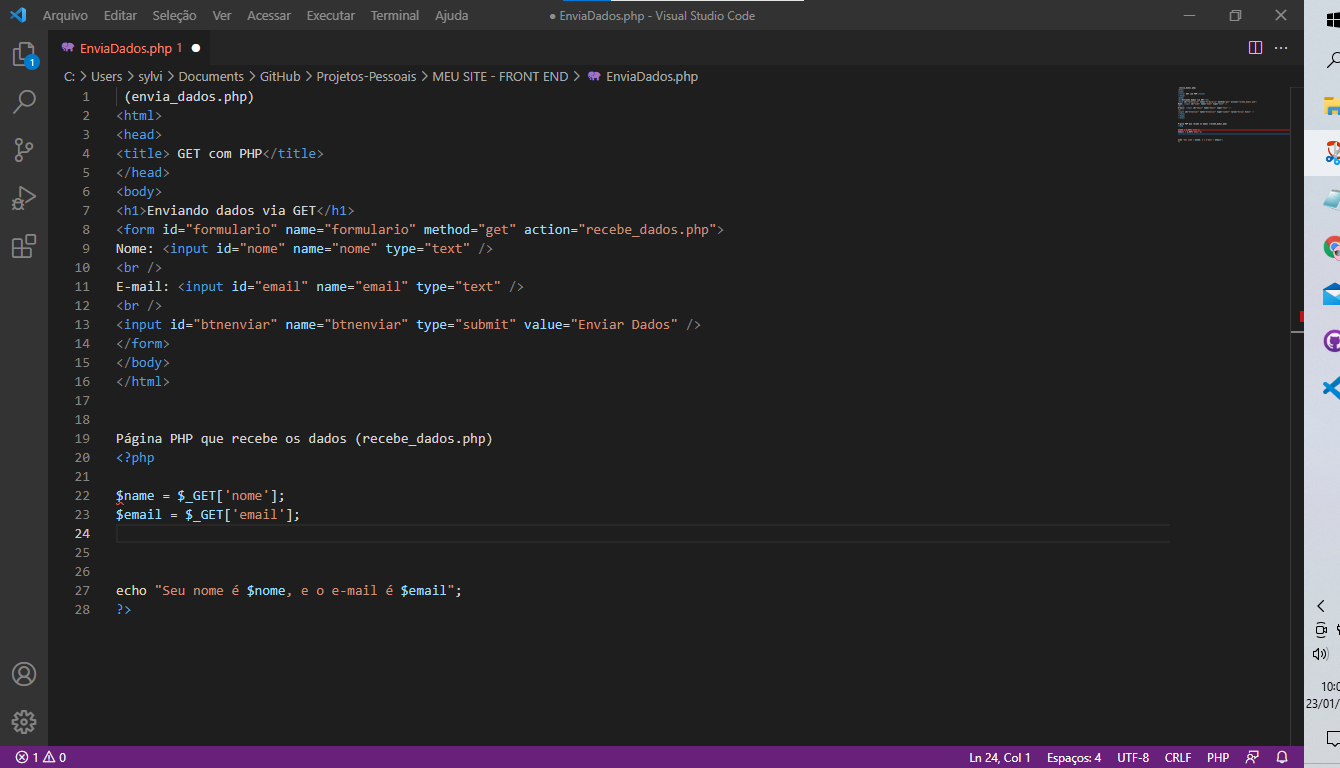Open the volume icon in system tray

coord(1320,654)
